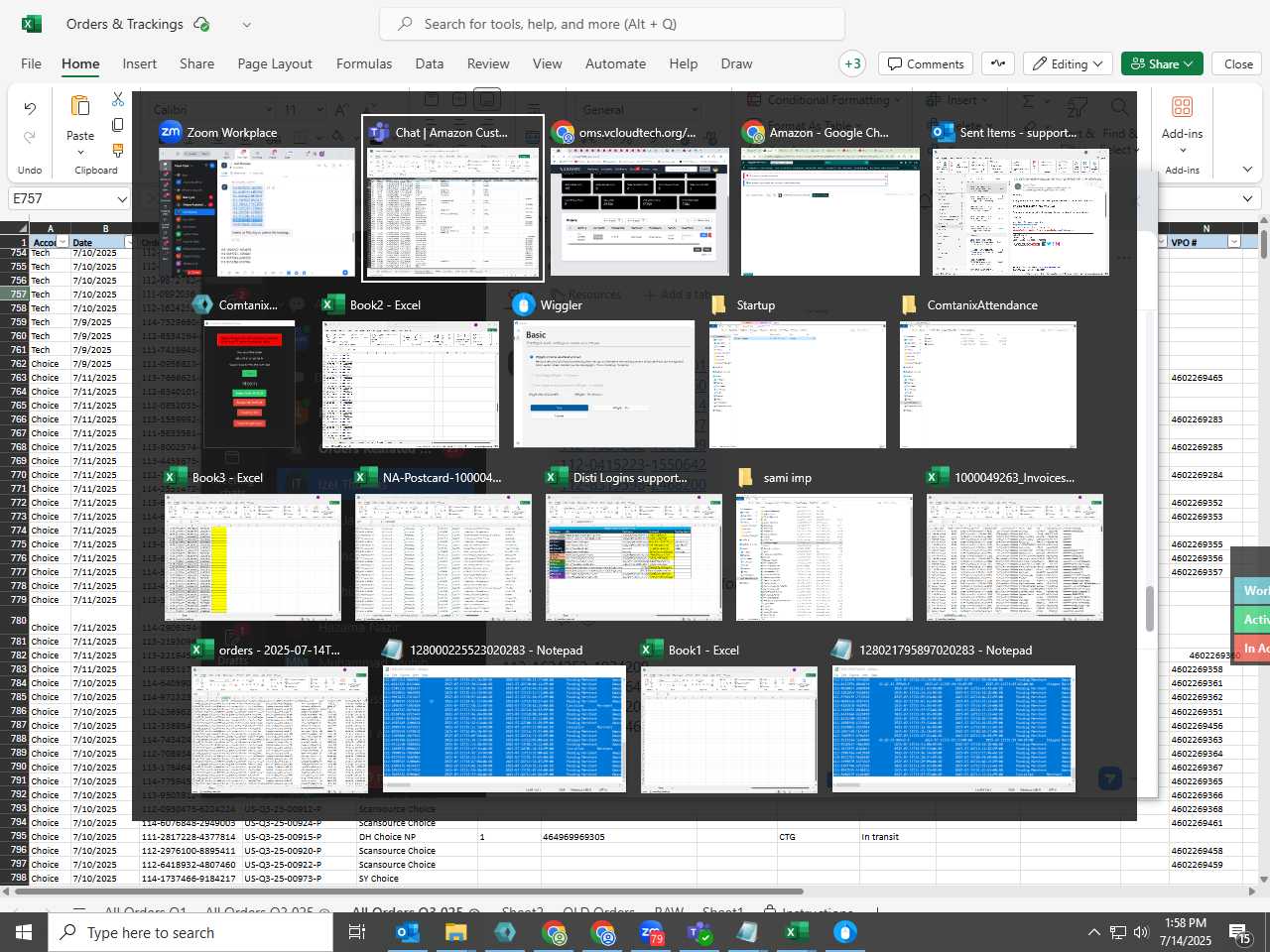The height and width of the screenshot is (952, 1270).
Task: Switch to the Page Layout tab
Action: (275, 63)
